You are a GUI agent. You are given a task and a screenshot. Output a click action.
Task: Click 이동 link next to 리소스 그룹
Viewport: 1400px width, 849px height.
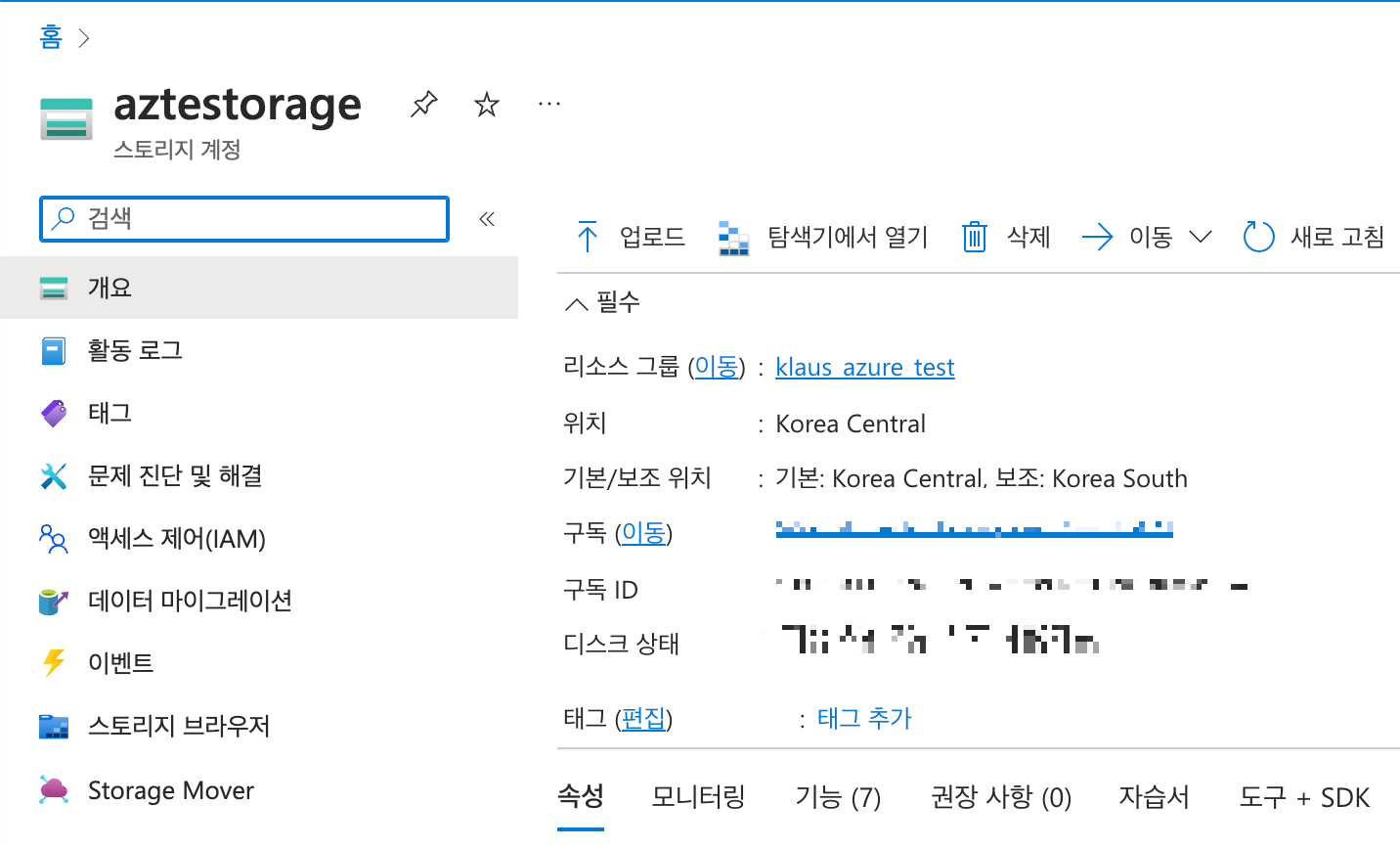[x=717, y=367]
